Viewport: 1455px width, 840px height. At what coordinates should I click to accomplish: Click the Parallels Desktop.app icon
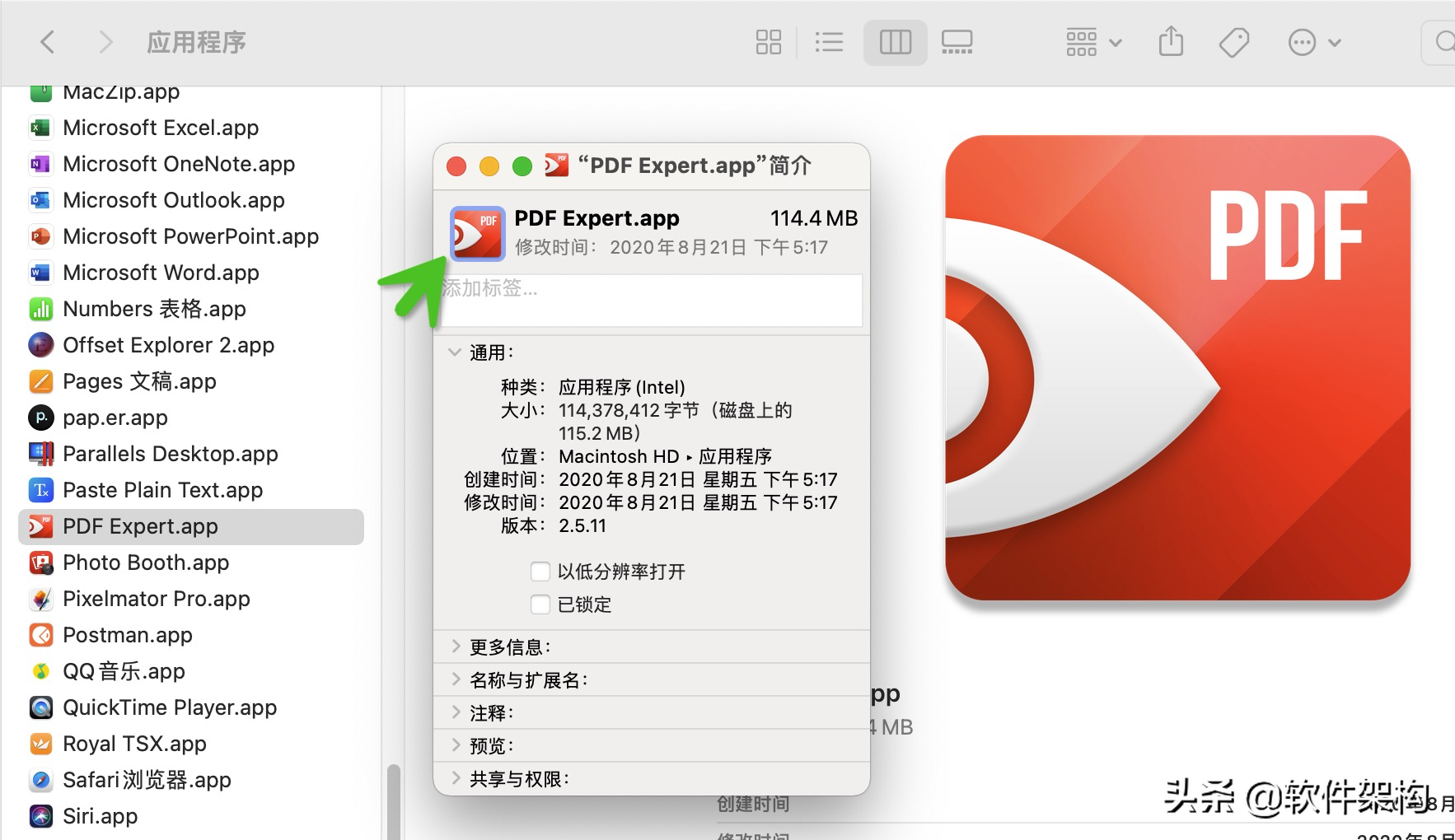(40, 454)
